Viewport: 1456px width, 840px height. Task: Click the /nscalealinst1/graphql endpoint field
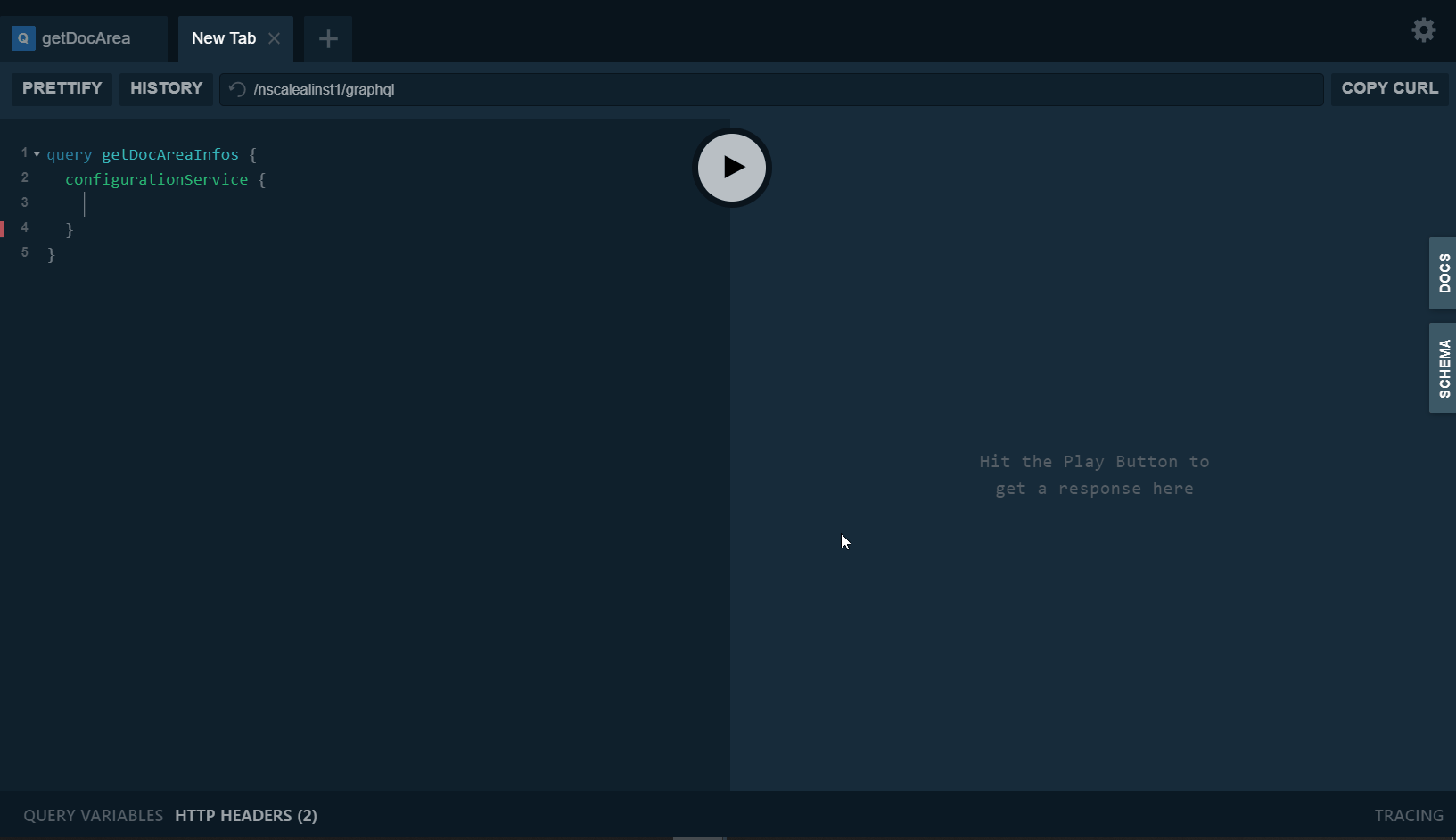point(535,89)
